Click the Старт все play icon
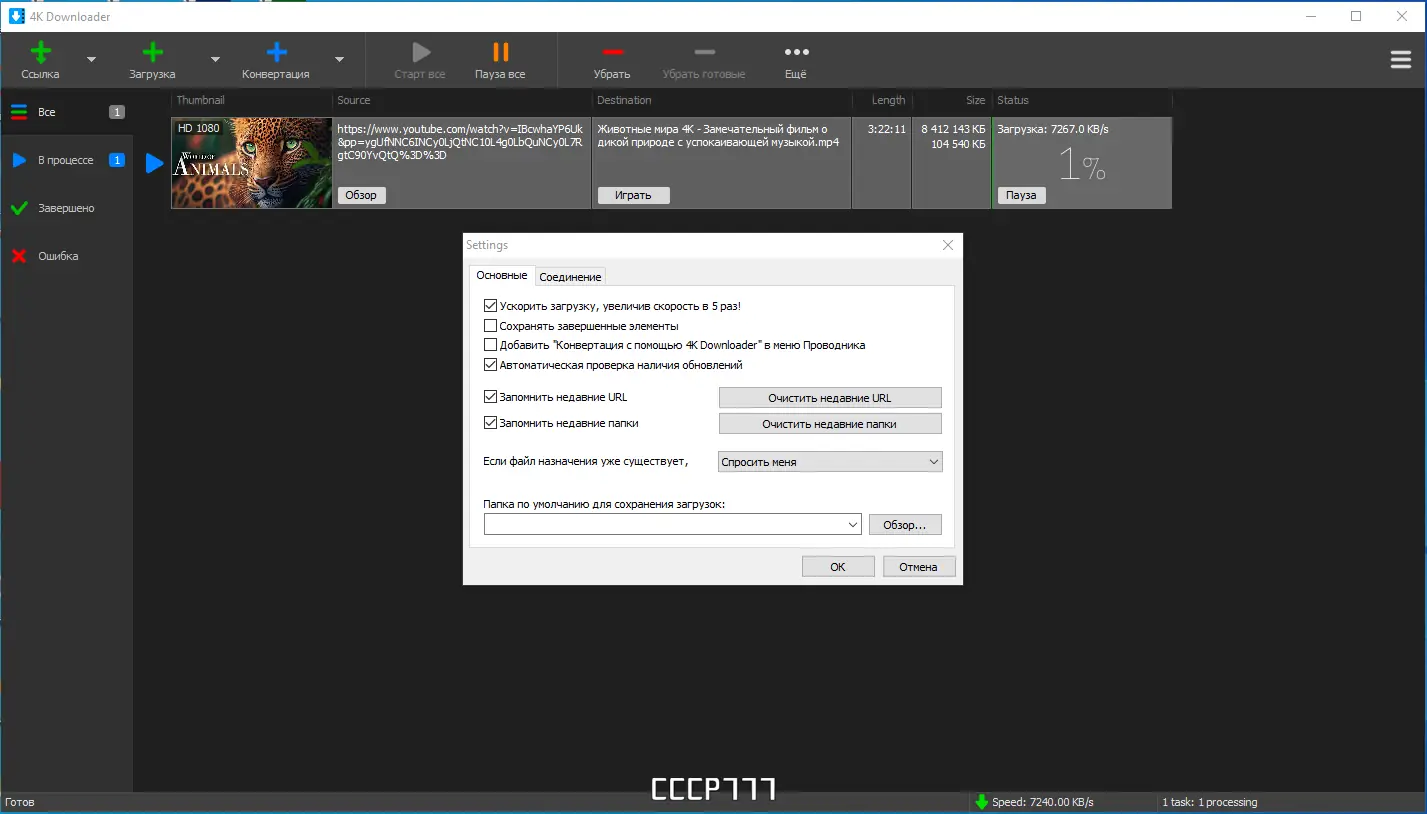Screen dimensions: 1427x814 [421, 52]
